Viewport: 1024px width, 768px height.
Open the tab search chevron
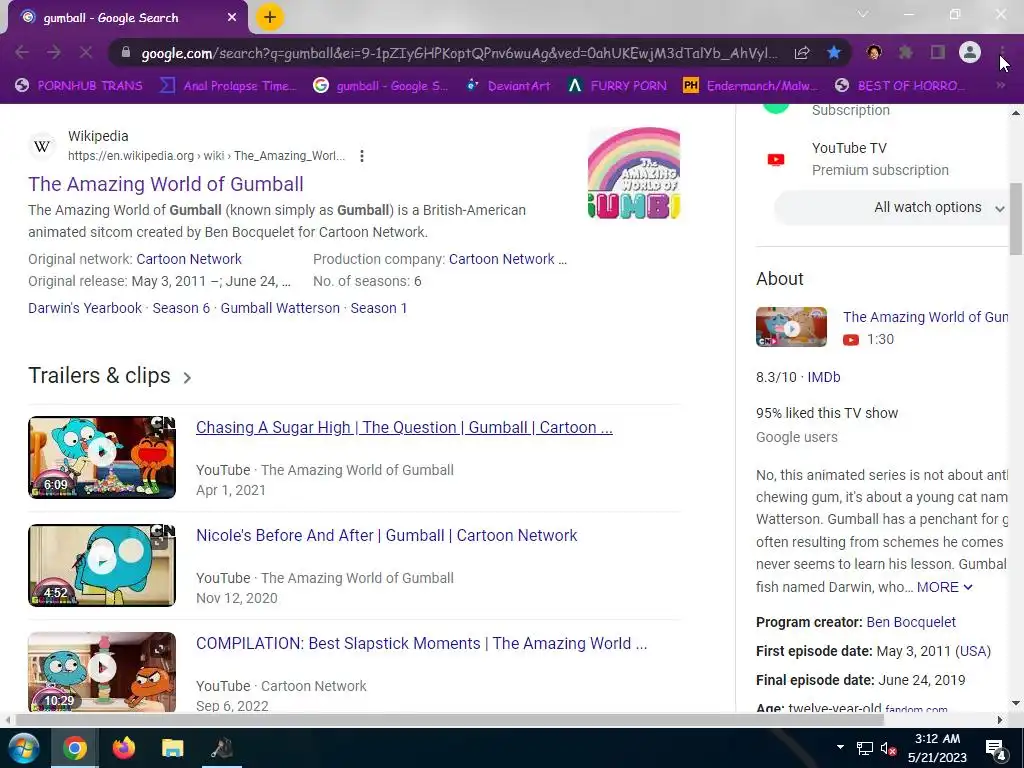point(863,14)
